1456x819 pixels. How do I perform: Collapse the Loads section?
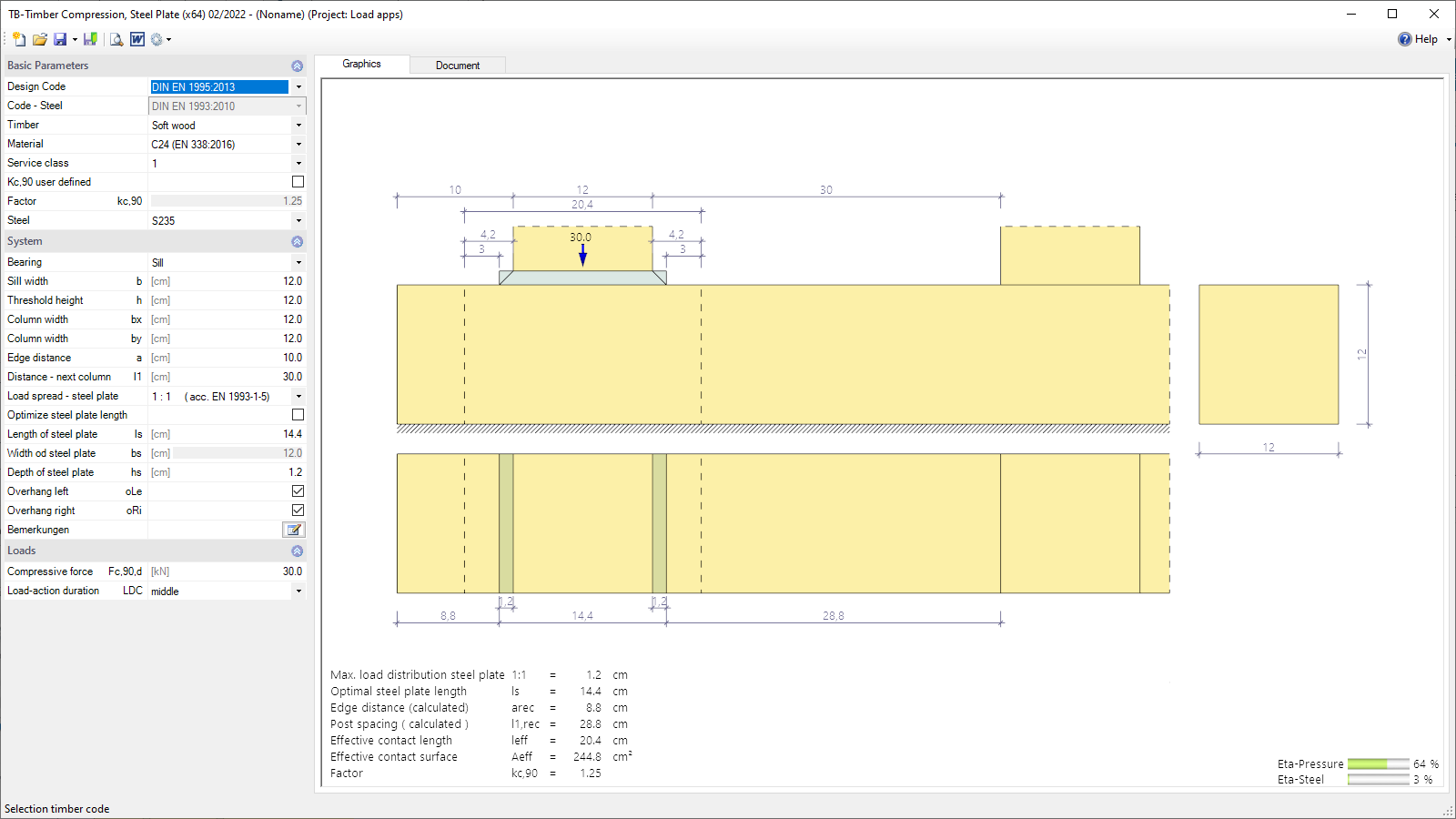pyautogui.click(x=297, y=551)
